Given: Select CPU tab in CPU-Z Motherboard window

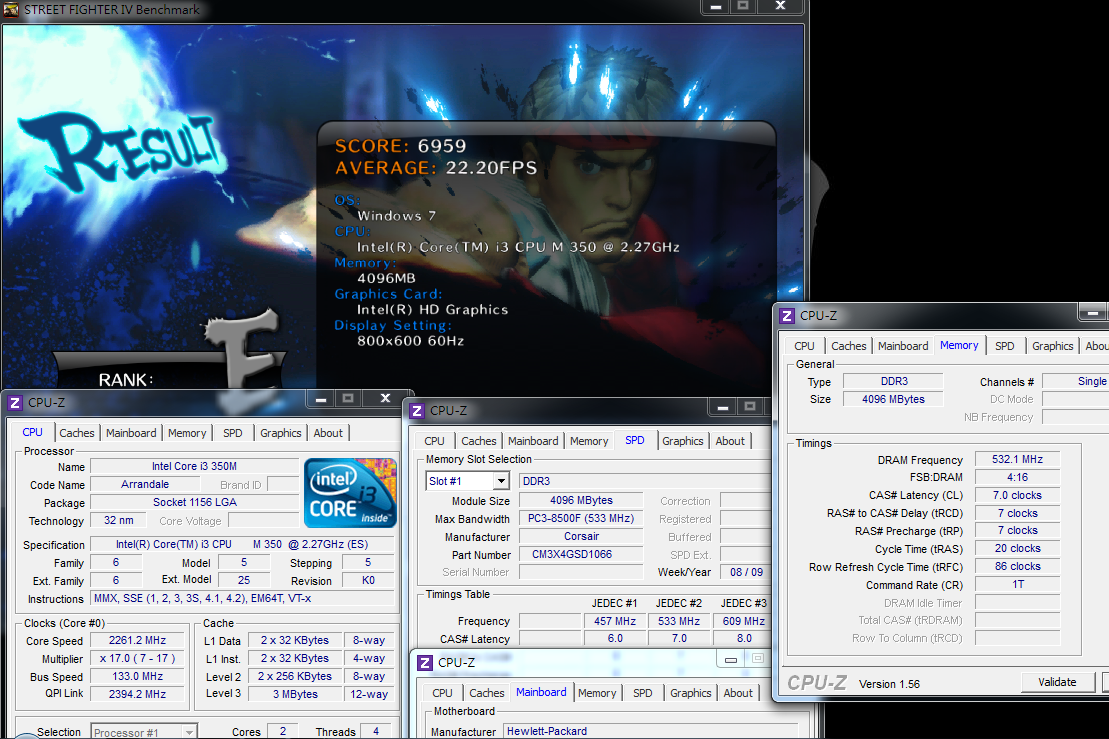Looking at the screenshot, I should coord(442,693).
